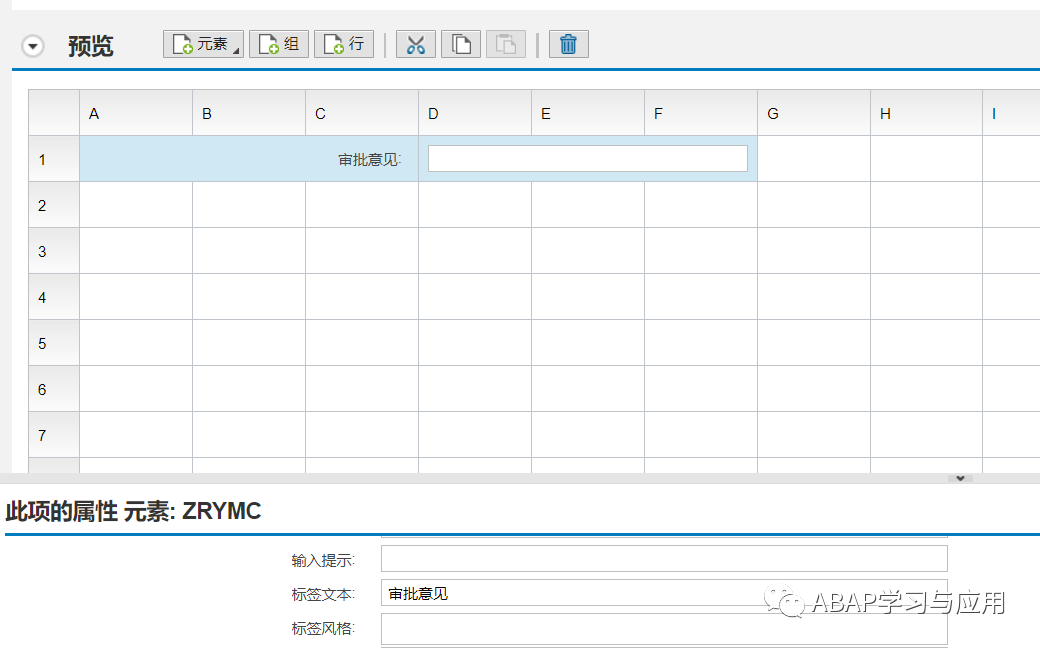Image resolution: width=1040 pixels, height=648 pixels.
Task: Collapse panel with the splitter arrow
Action: (960, 478)
